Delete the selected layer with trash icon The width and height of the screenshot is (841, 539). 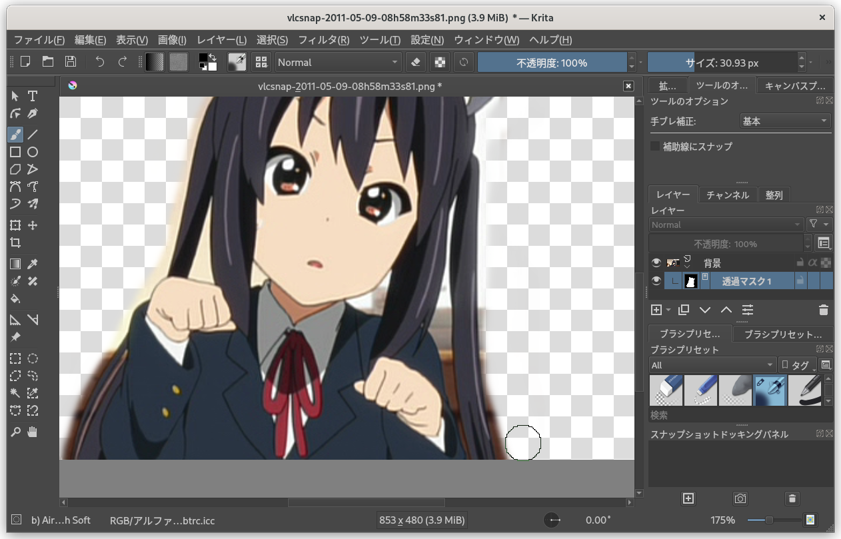pos(823,310)
